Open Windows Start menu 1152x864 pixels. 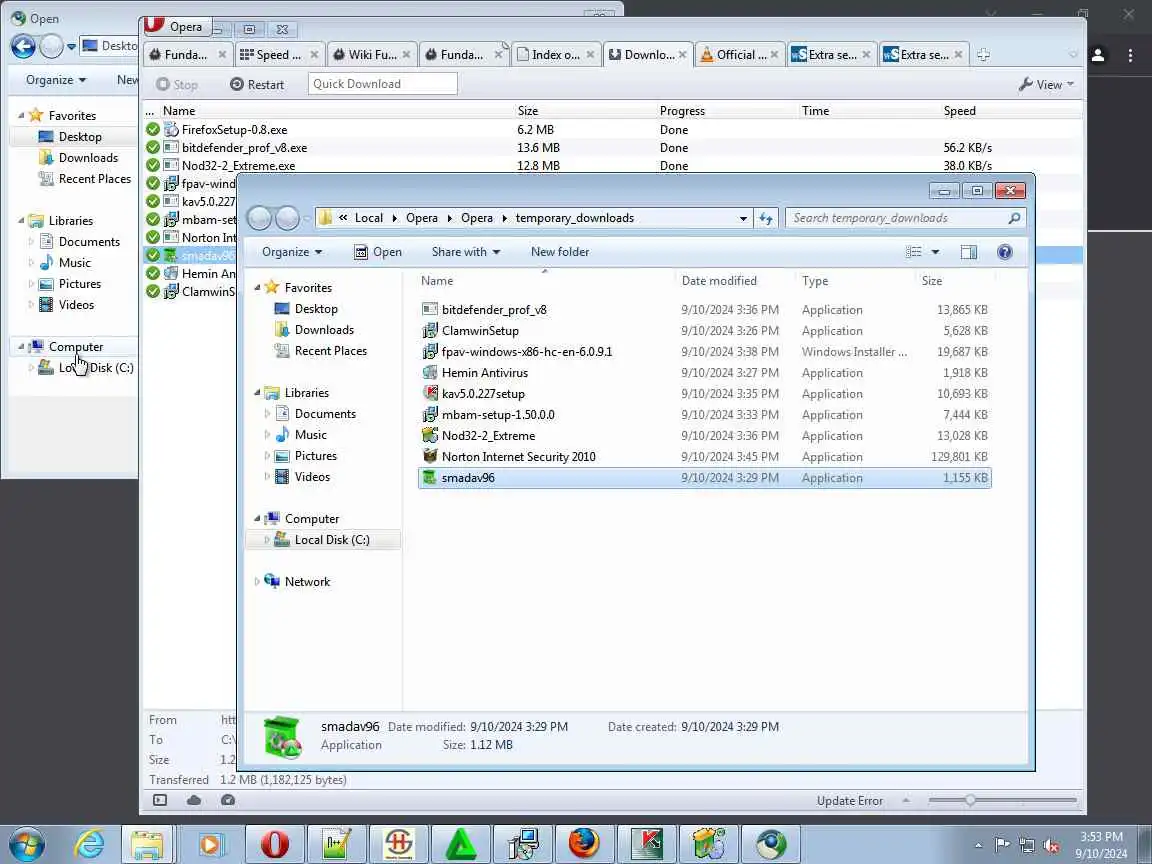[x=27, y=843]
